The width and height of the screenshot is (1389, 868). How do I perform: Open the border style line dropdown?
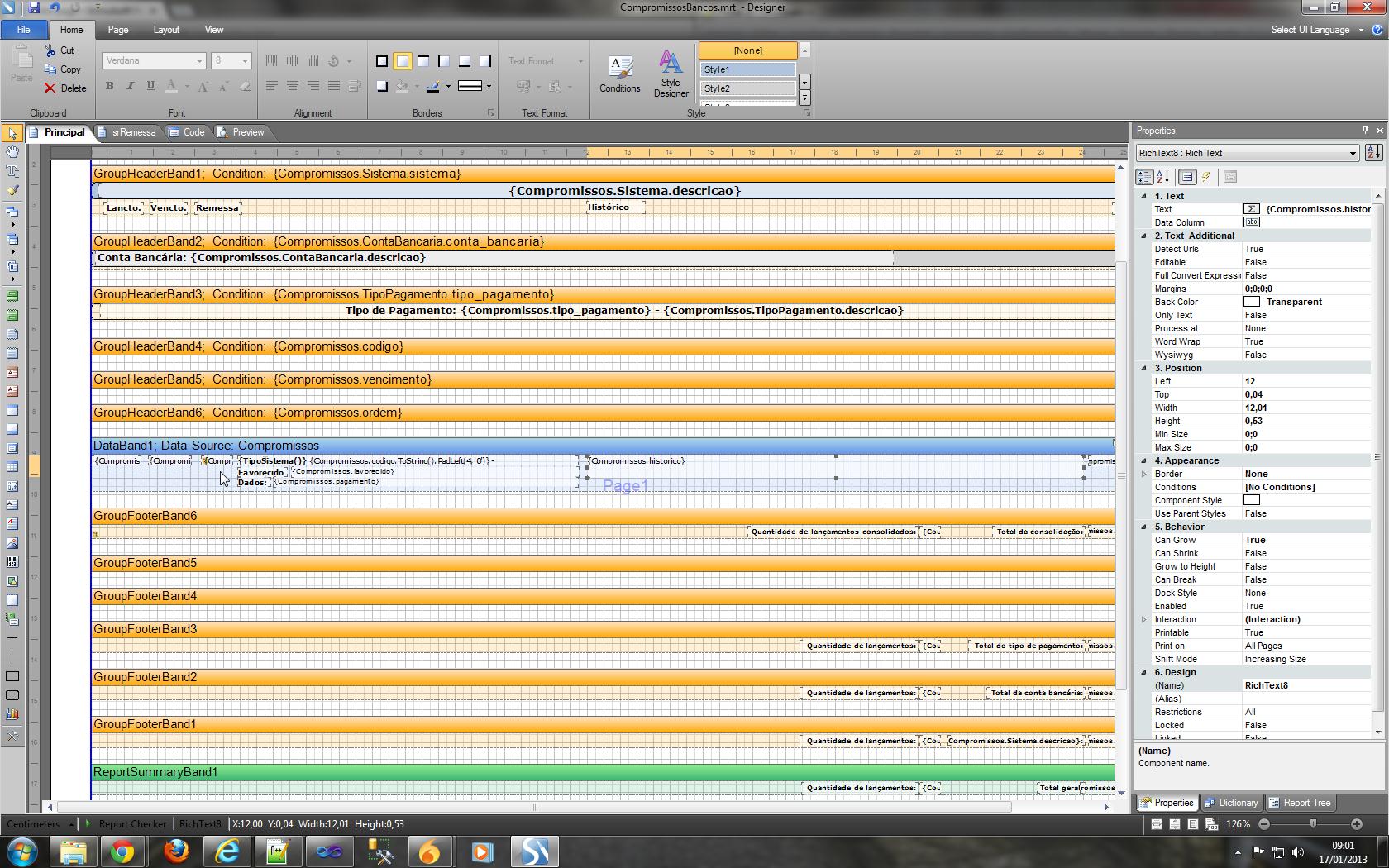(x=489, y=86)
